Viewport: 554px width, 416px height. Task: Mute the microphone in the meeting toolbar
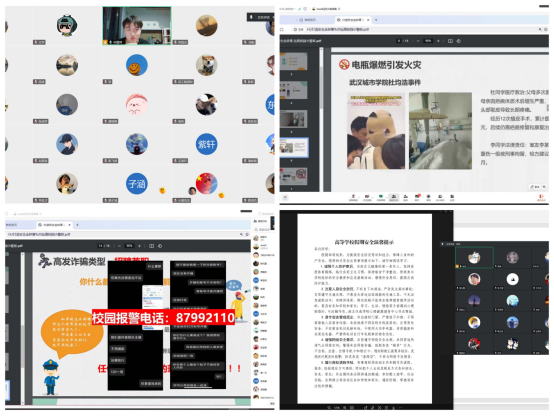(x=353, y=197)
